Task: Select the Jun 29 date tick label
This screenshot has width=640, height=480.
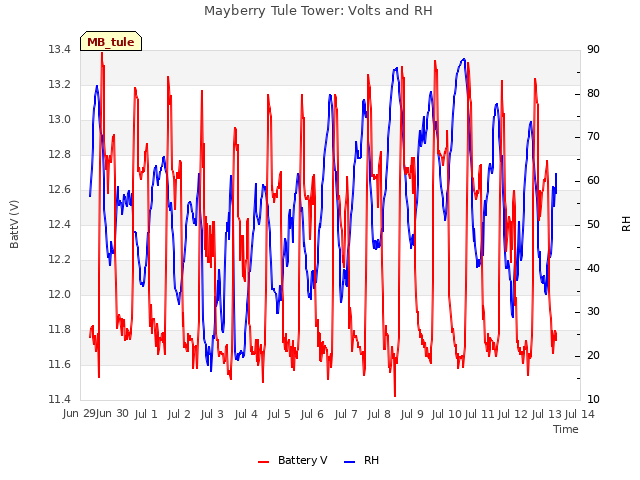Action: pos(80,413)
